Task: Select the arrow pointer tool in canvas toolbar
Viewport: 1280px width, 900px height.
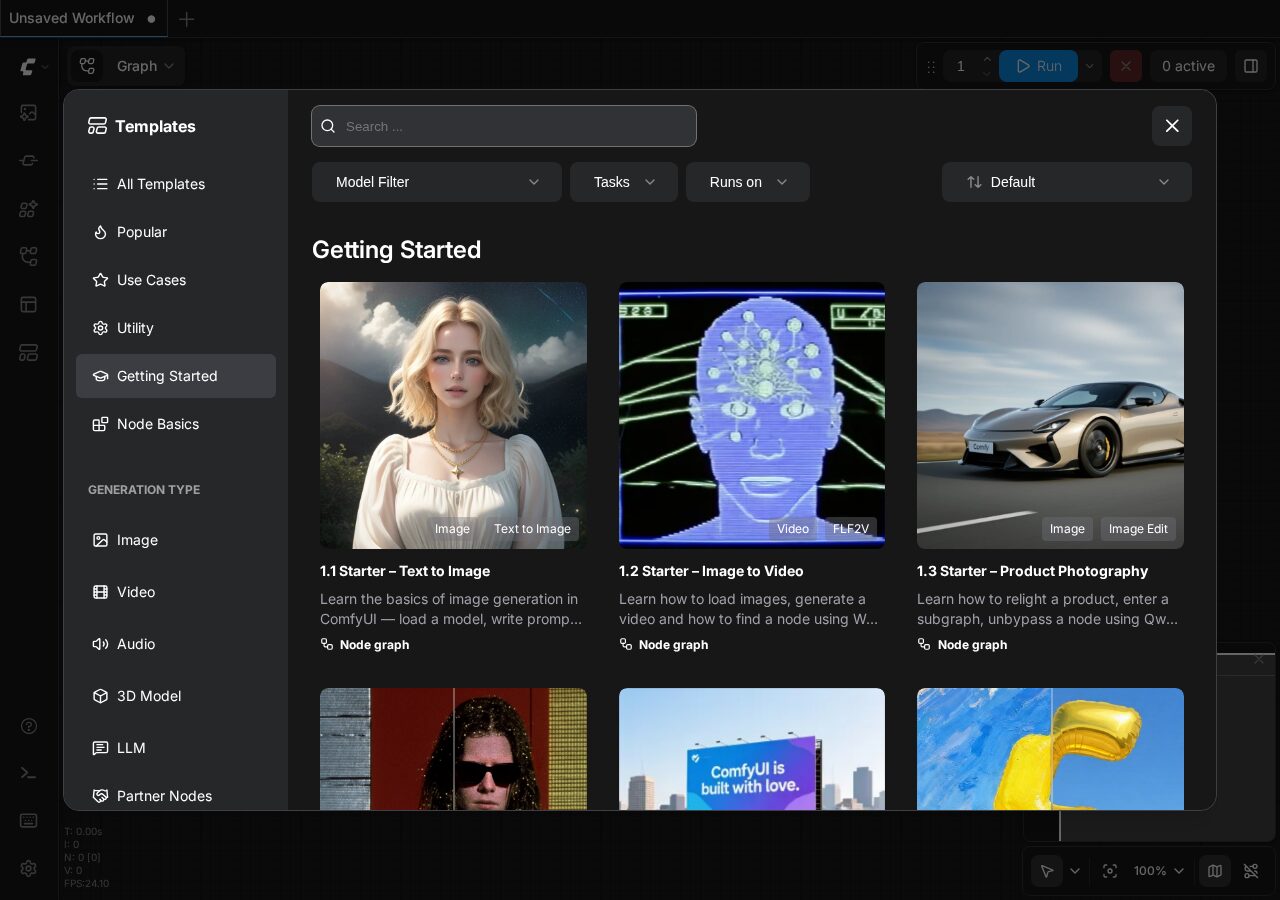Action: (1047, 871)
